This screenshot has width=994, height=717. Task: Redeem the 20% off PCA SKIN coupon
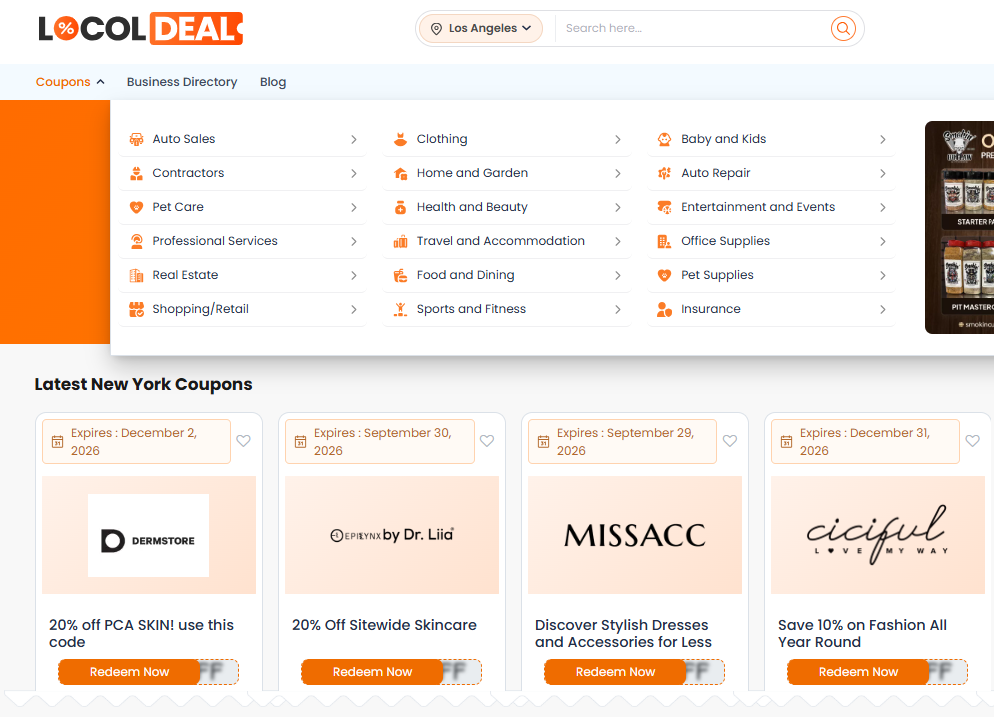[x=129, y=672]
